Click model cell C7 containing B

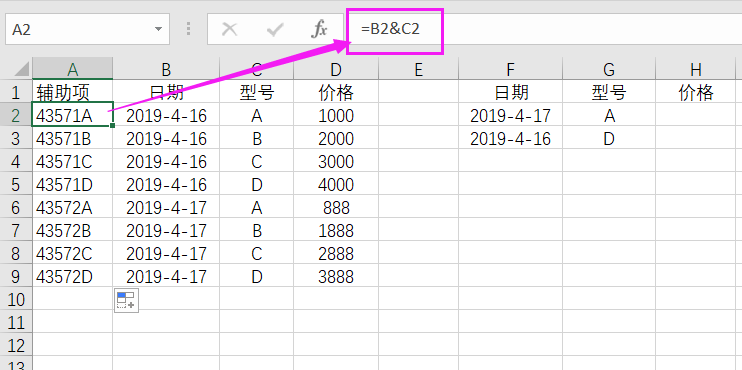tap(256, 230)
